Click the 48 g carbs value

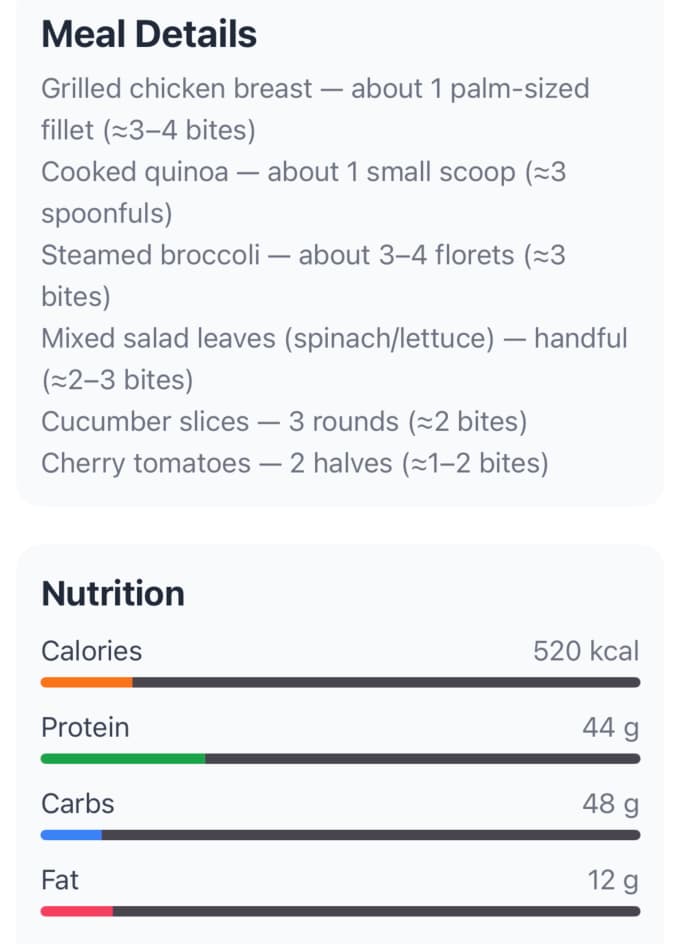tap(610, 804)
